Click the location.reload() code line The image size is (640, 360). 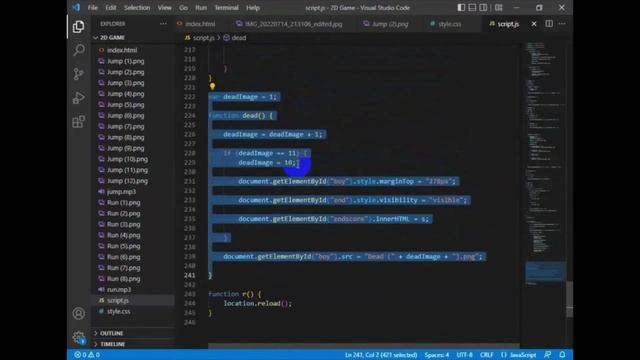coord(258,303)
